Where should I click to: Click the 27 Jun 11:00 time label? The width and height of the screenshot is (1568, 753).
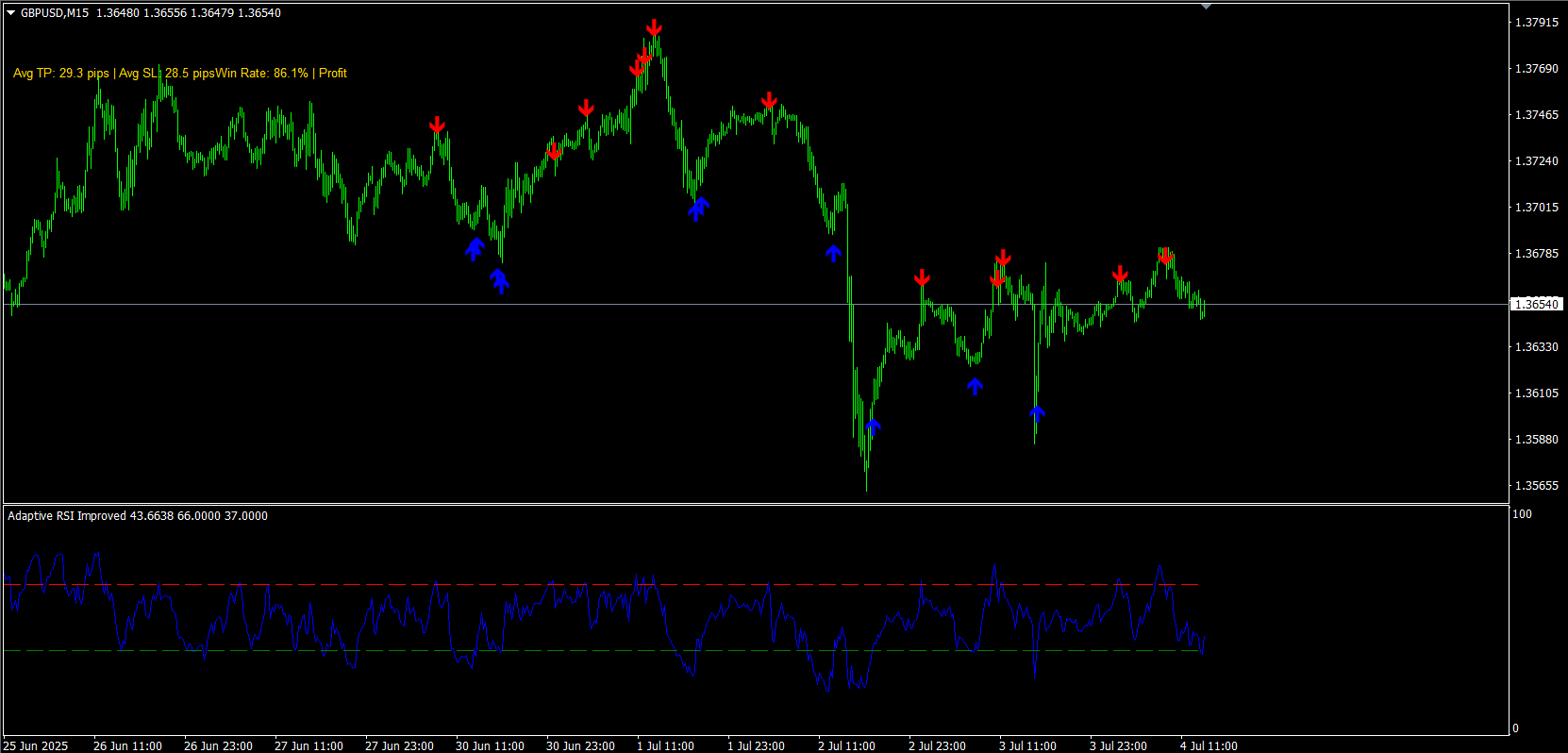click(x=309, y=745)
